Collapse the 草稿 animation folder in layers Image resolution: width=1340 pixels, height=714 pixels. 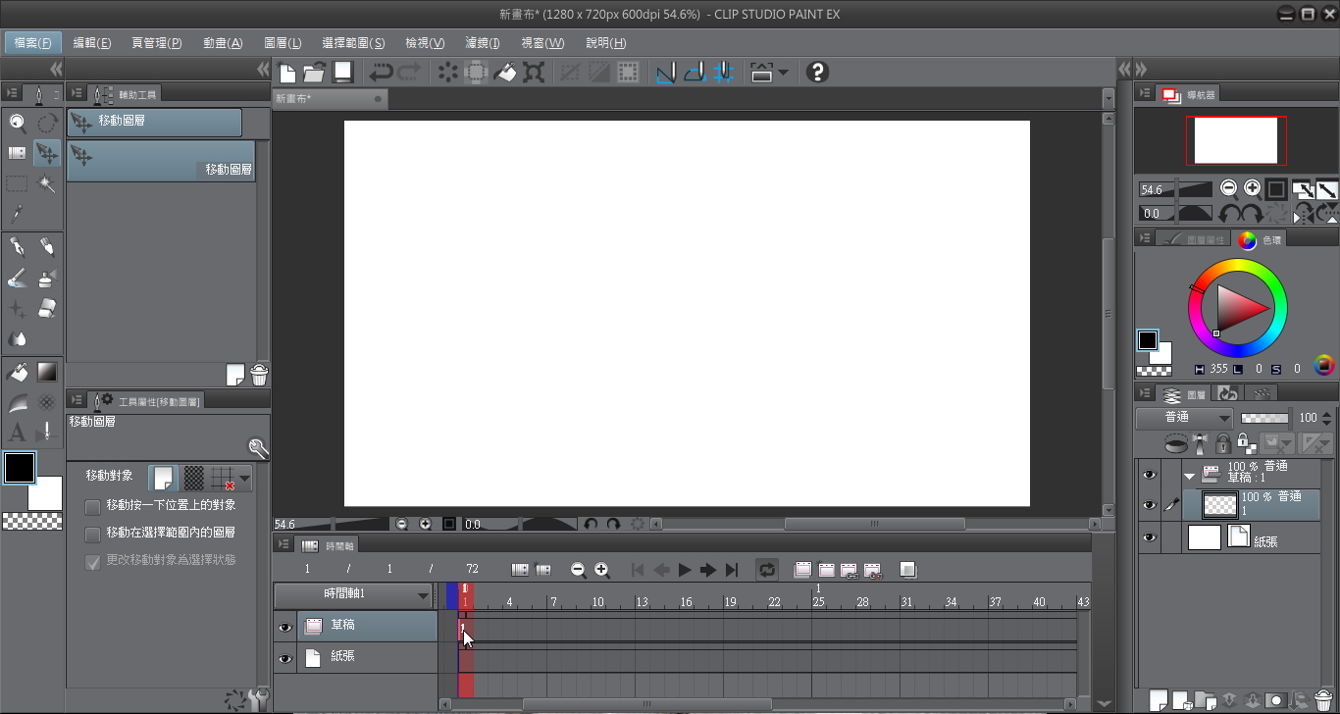tap(1189, 475)
